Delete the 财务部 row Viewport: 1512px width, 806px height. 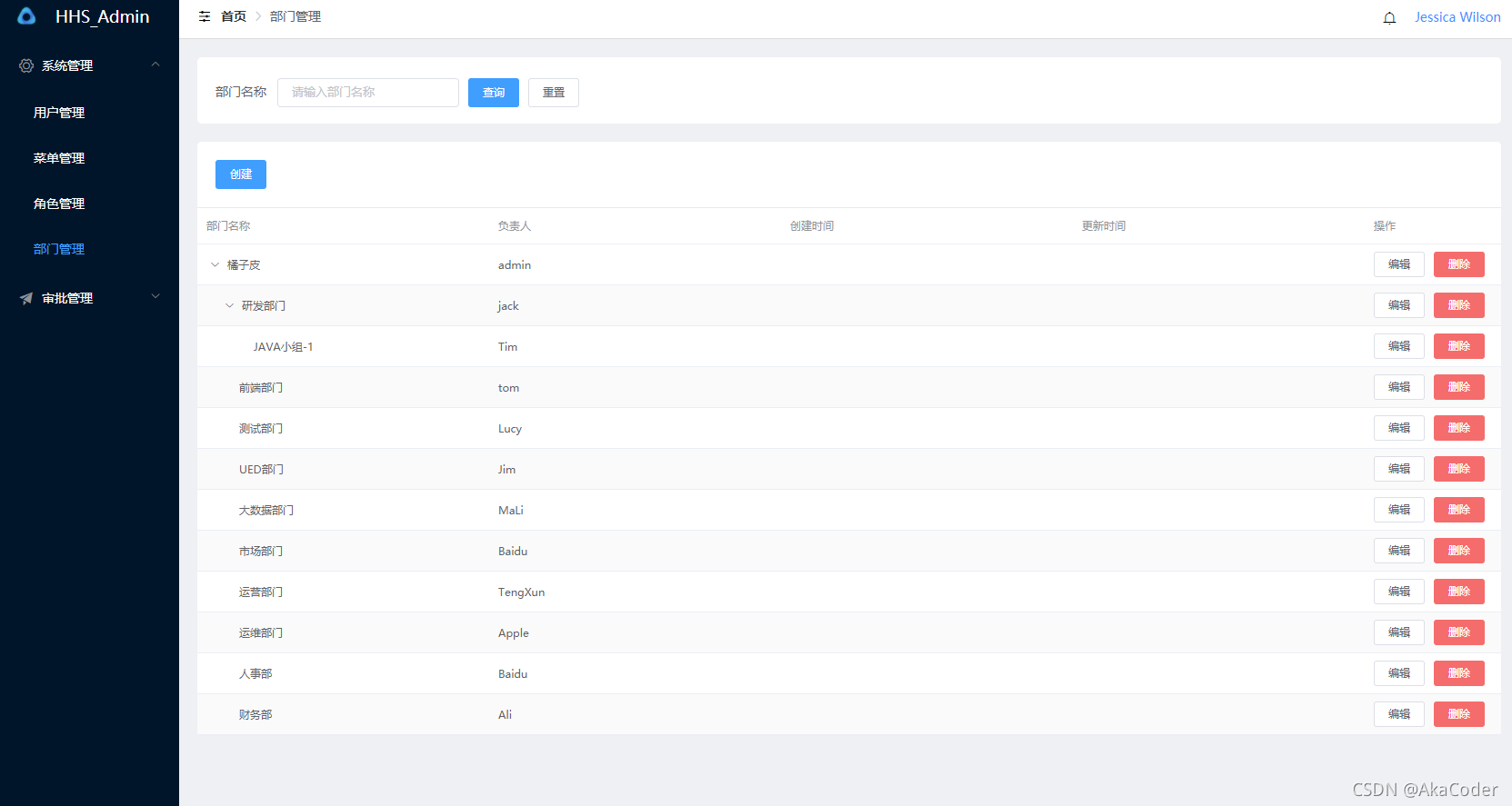pos(1459,714)
